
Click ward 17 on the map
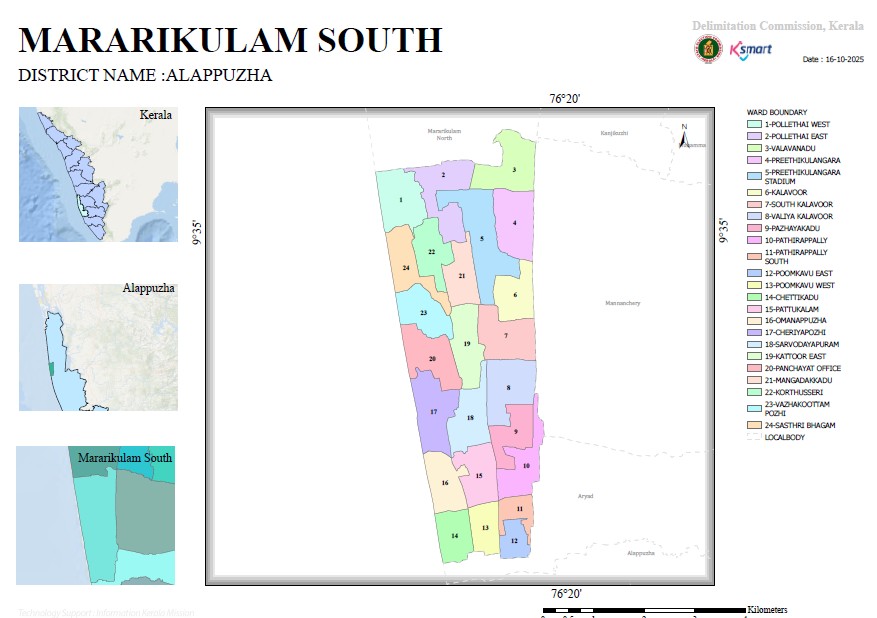pos(433,412)
